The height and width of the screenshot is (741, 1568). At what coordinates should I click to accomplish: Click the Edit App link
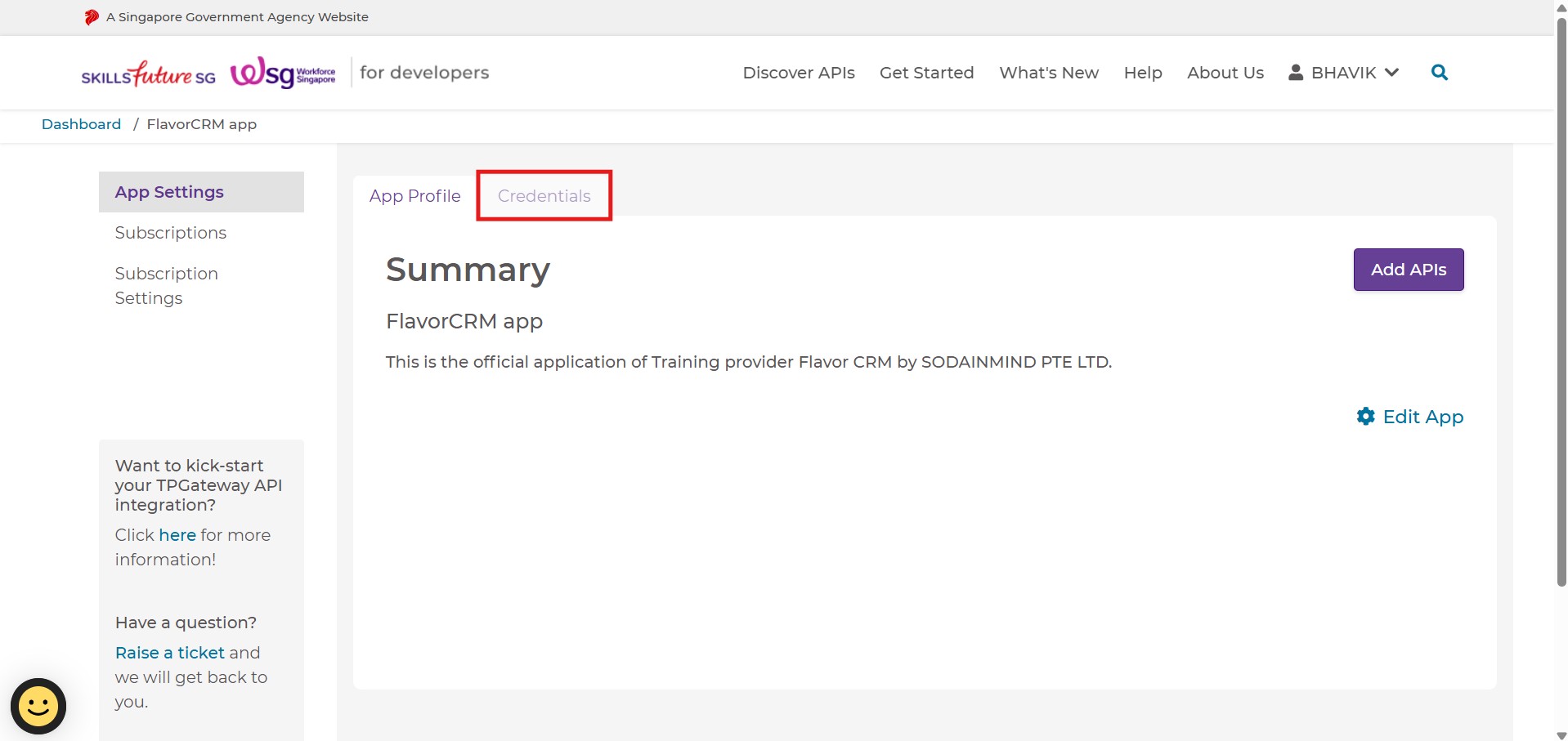click(1422, 417)
